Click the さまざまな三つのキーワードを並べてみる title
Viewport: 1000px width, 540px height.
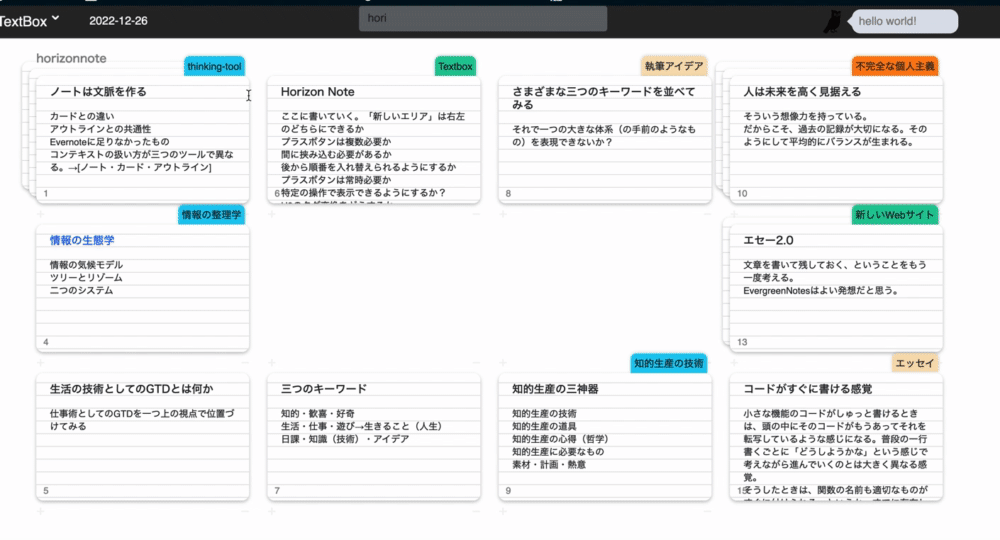(x=603, y=98)
